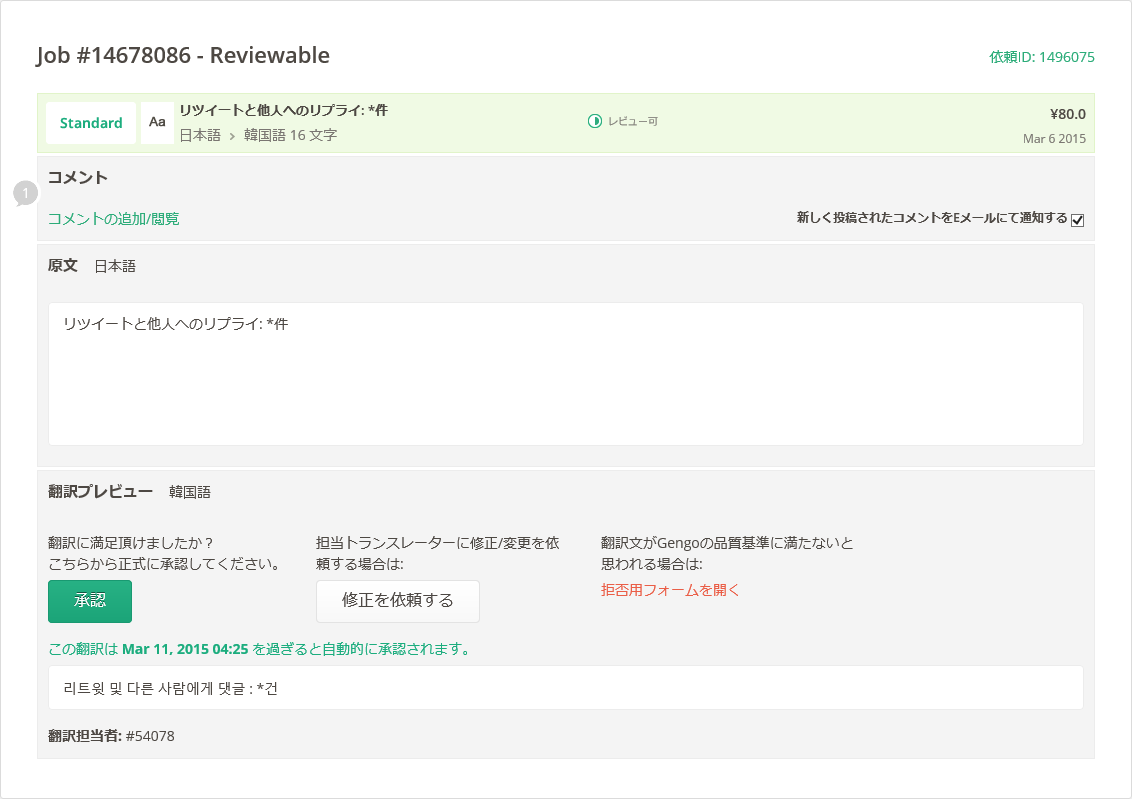Screen dimensions: 1132x799
Task: Click the bold job title in the green header
Action: (x=283, y=110)
